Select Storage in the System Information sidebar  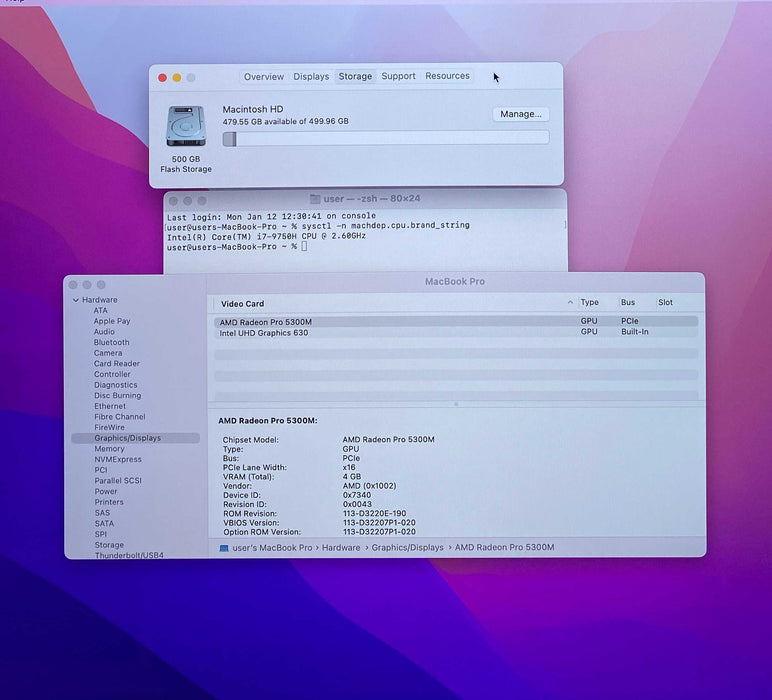(109, 545)
